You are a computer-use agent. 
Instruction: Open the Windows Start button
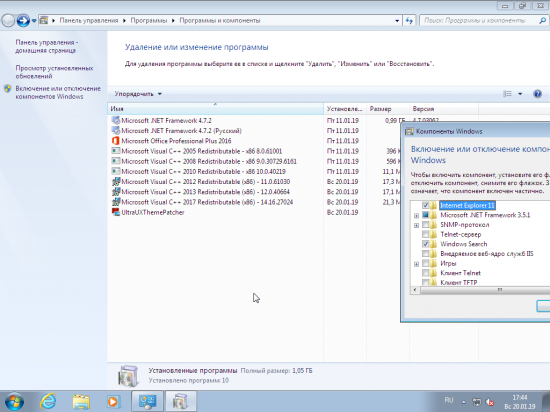coord(14,401)
